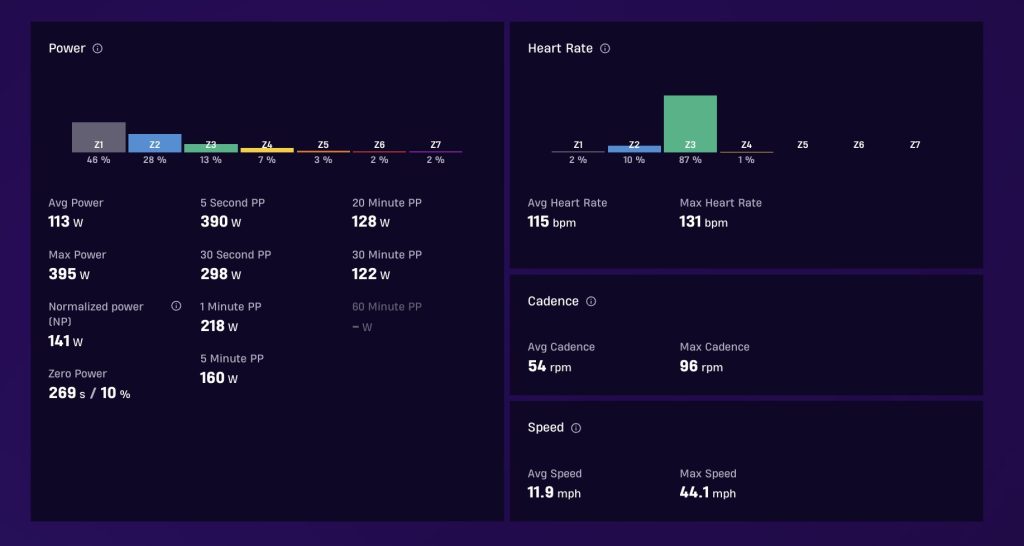Screen dimensions: 1024x546
Task: Click the Zero Power label
Action: 77,374
